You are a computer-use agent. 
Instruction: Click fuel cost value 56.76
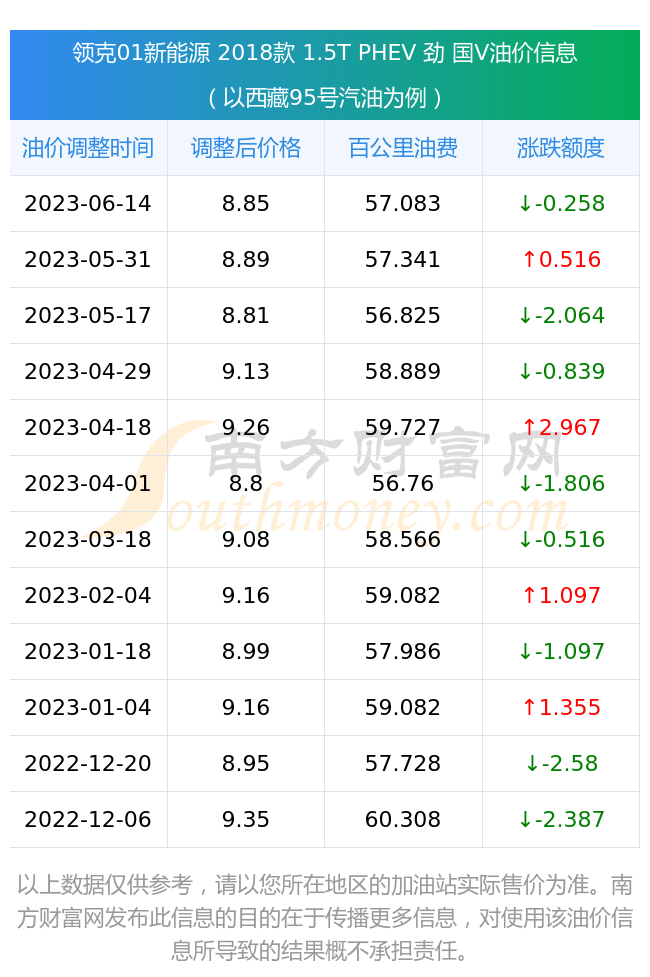(x=403, y=484)
